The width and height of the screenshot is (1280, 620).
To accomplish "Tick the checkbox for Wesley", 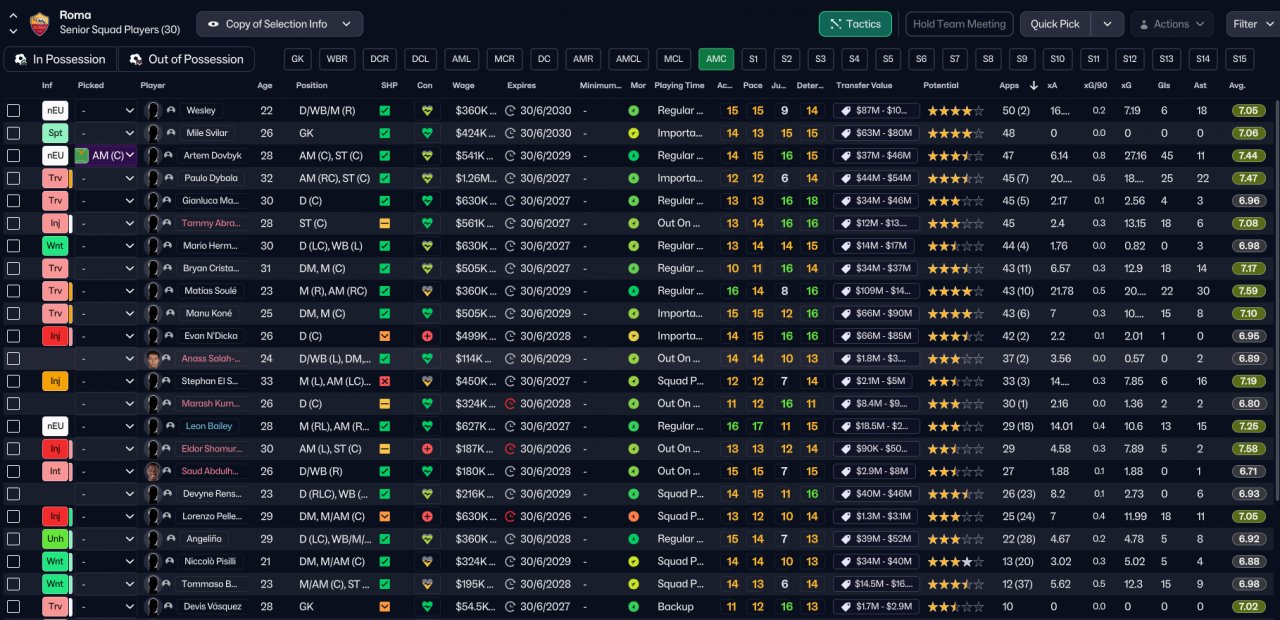I will [13, 111].
